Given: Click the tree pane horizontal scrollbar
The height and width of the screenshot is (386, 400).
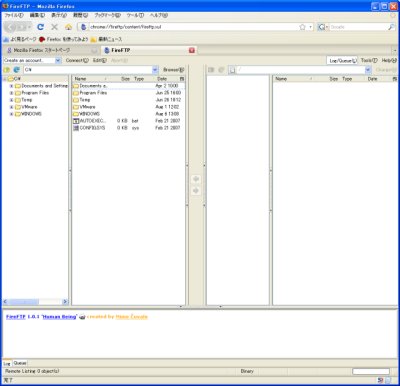Looking at the screenshot, I should click(36, 302).
